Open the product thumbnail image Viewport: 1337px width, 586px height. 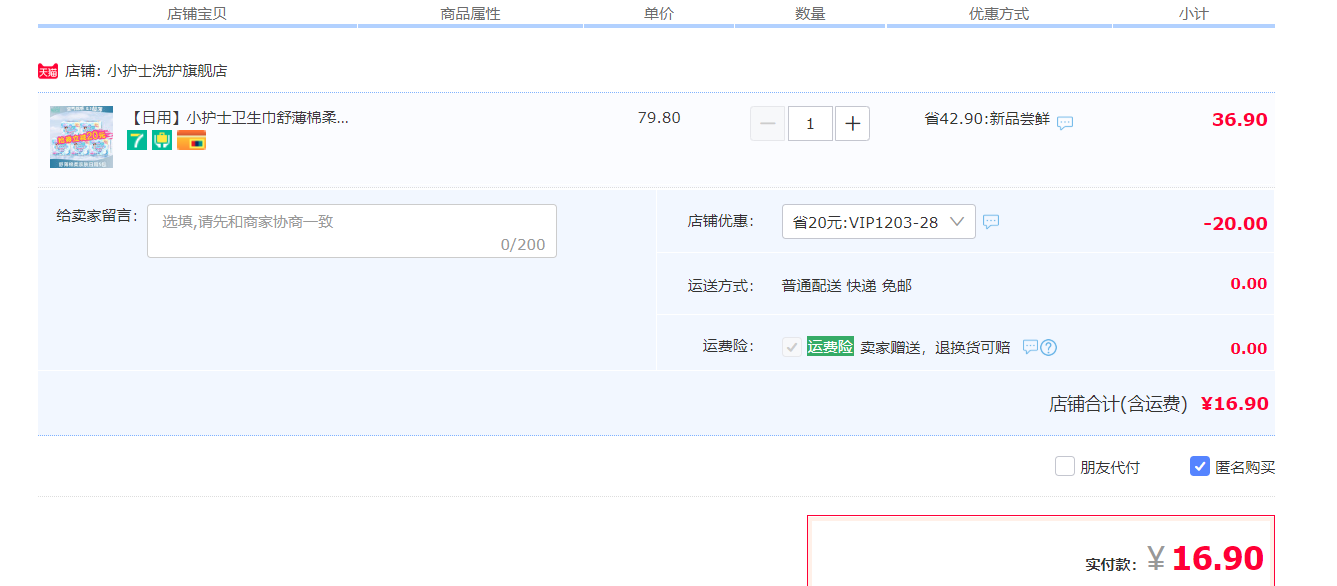82,137
